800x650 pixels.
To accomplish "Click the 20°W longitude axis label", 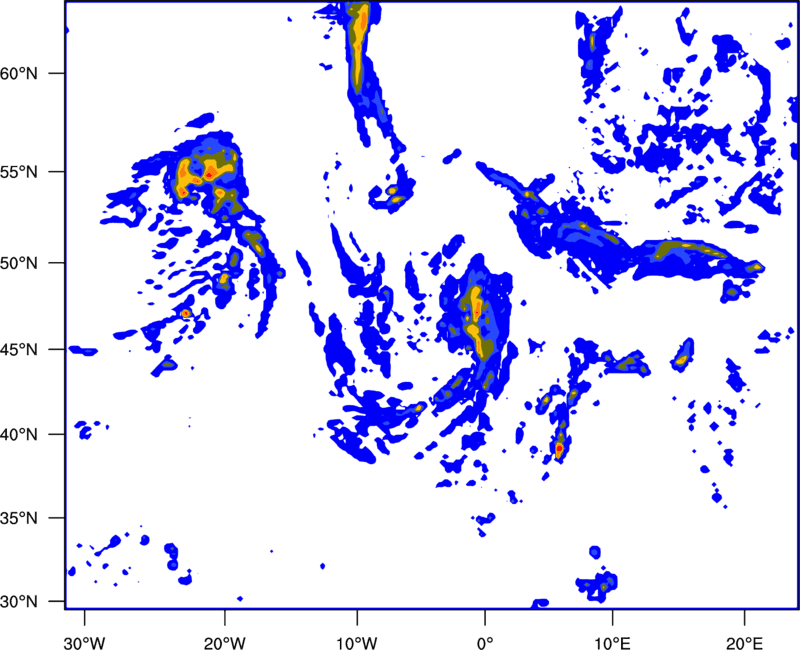I will pyautogui.click(x=224, y=643).
